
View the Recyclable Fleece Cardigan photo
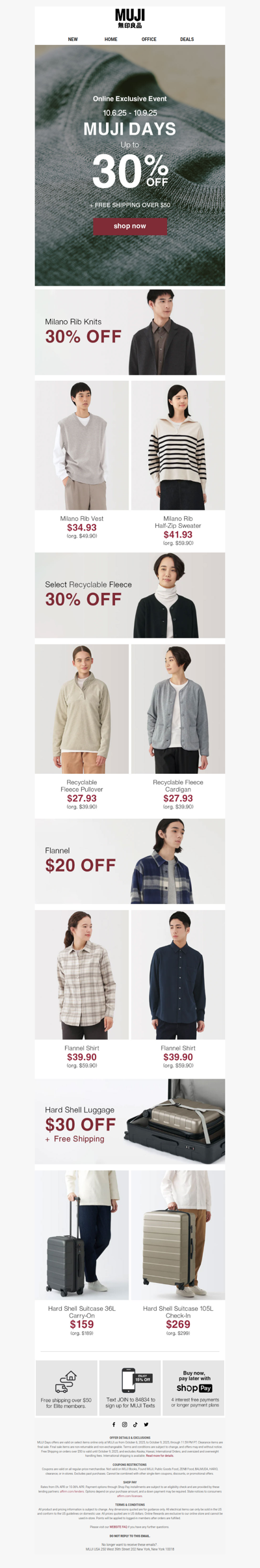click(x=178, y=709)
